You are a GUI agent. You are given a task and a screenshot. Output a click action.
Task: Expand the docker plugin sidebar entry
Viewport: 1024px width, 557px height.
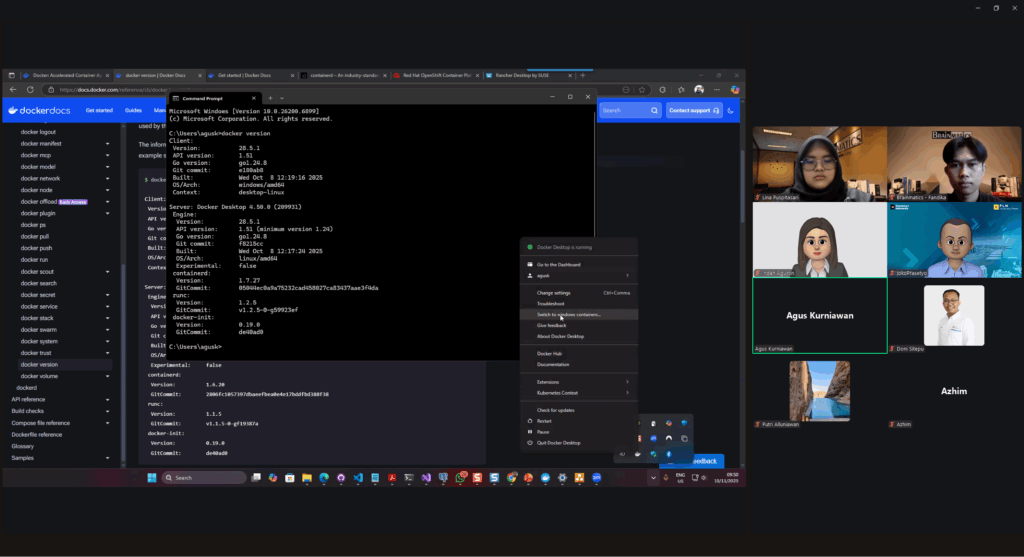click(107, 213)
